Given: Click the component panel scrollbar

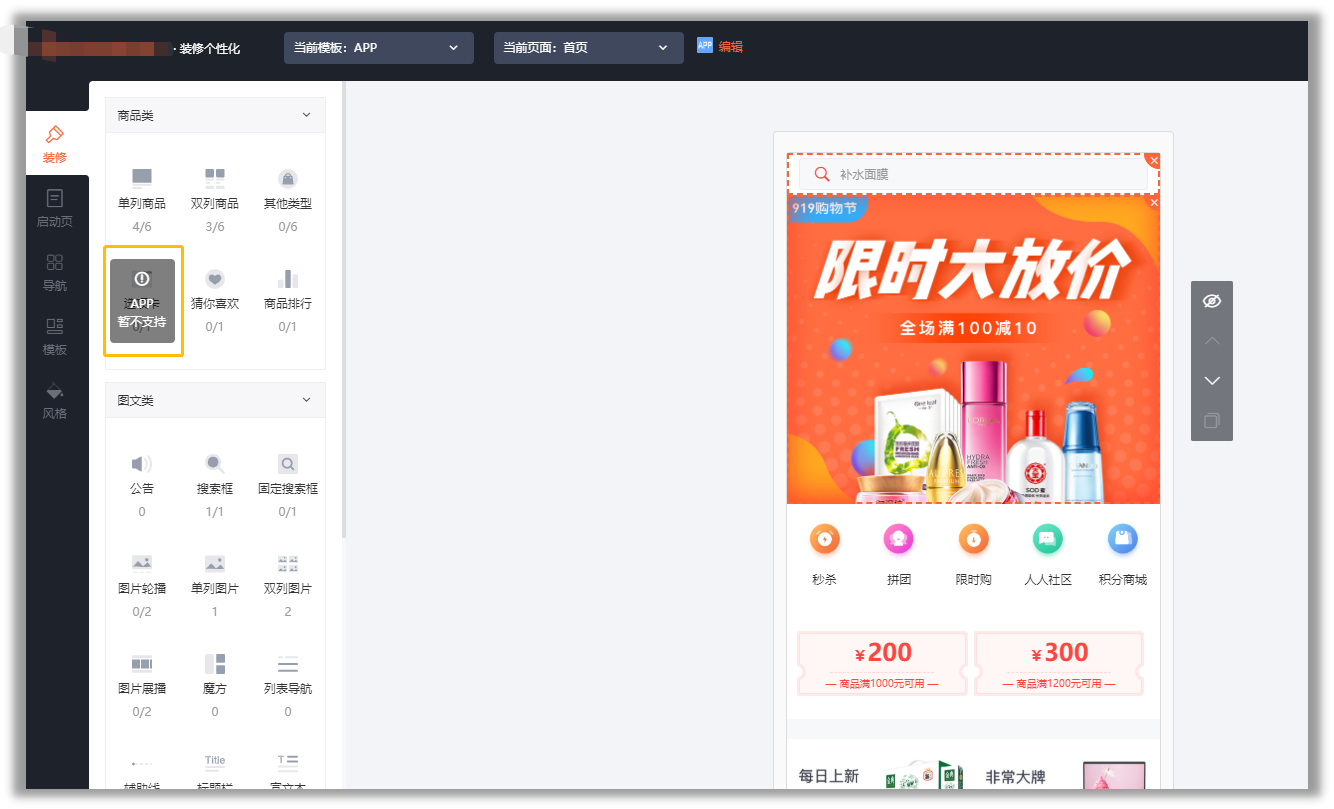Looking at the screenshot, I should click(344, 310).
